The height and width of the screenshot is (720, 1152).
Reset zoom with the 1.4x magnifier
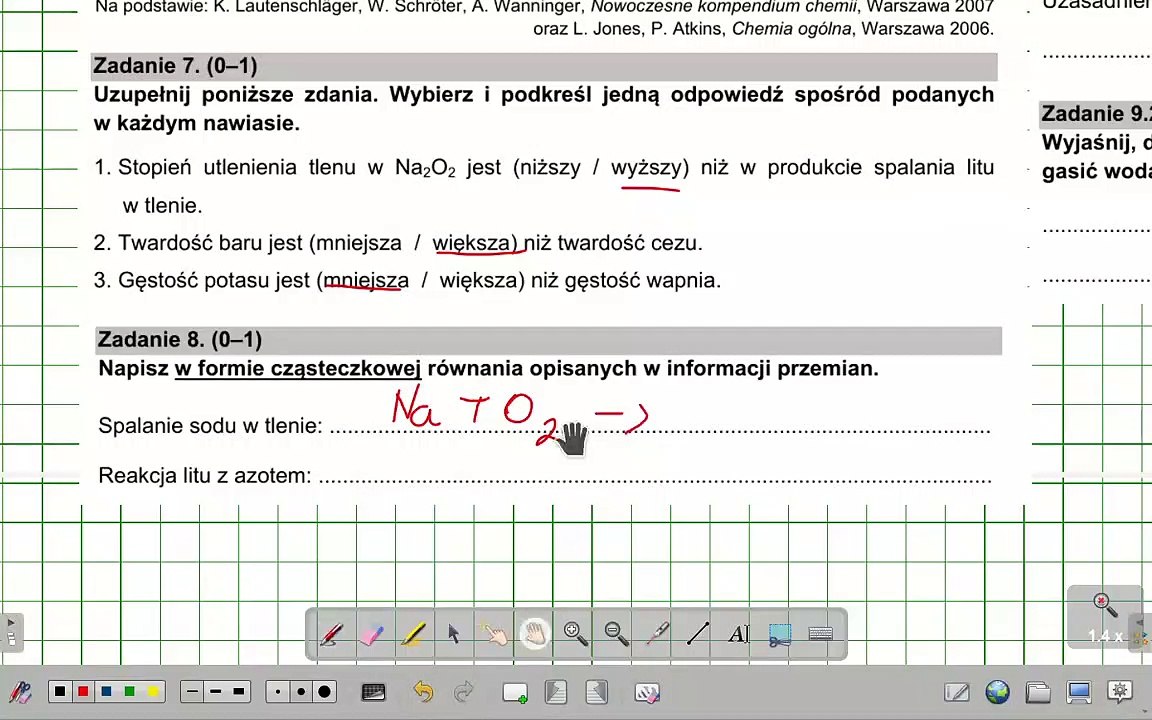pyautogui.click(x=1105, y=617)
